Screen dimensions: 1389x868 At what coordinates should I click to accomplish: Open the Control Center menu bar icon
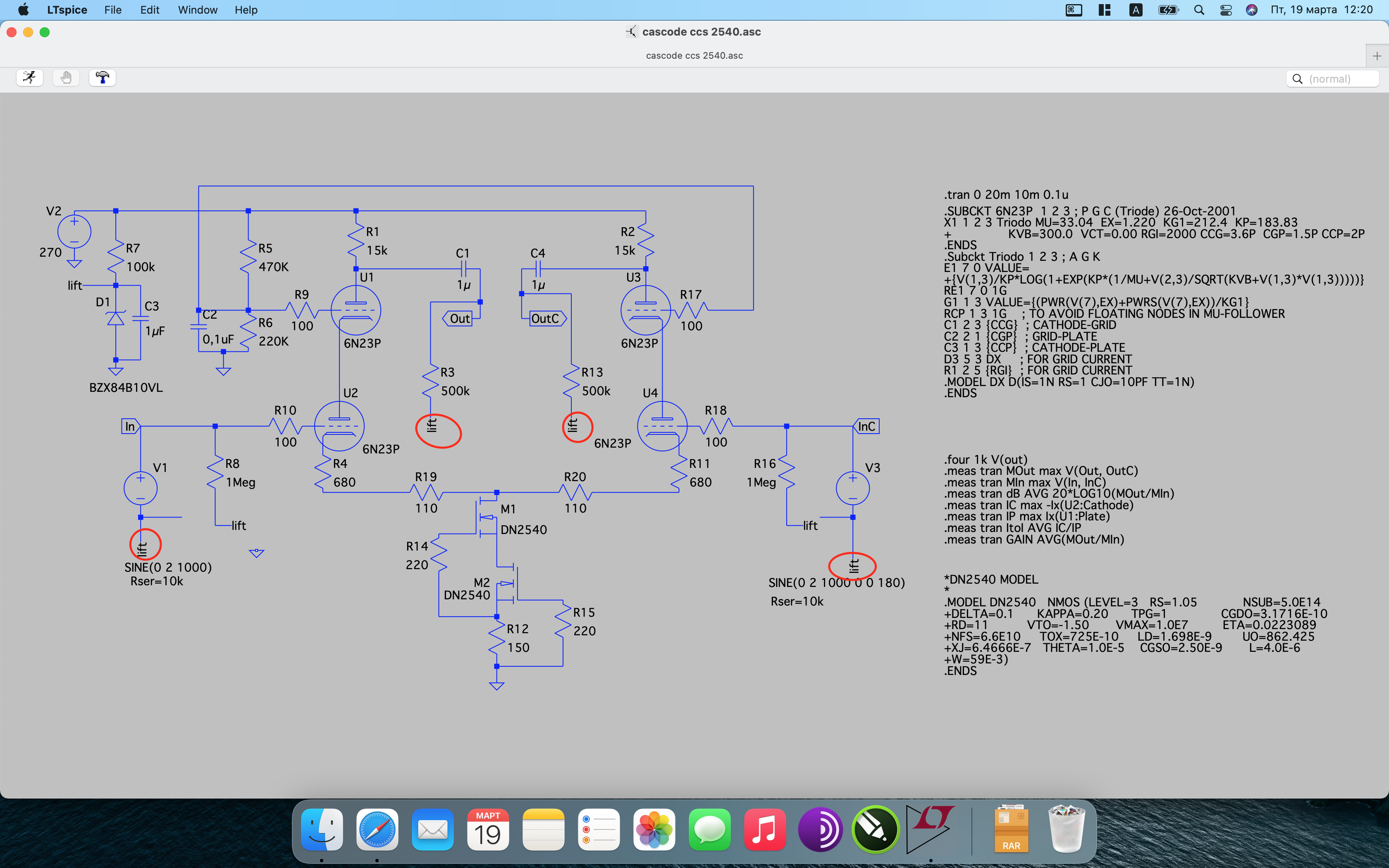(1225, 10)
